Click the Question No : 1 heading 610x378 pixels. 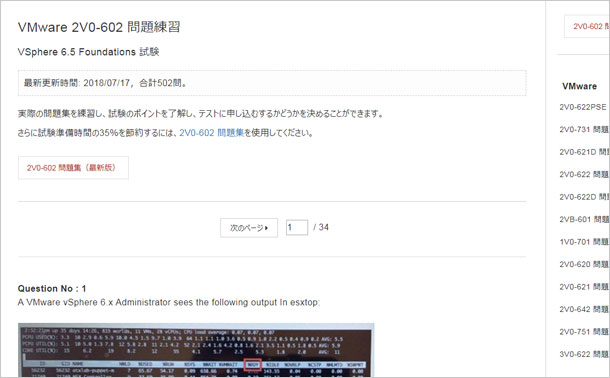pos(52,289)
